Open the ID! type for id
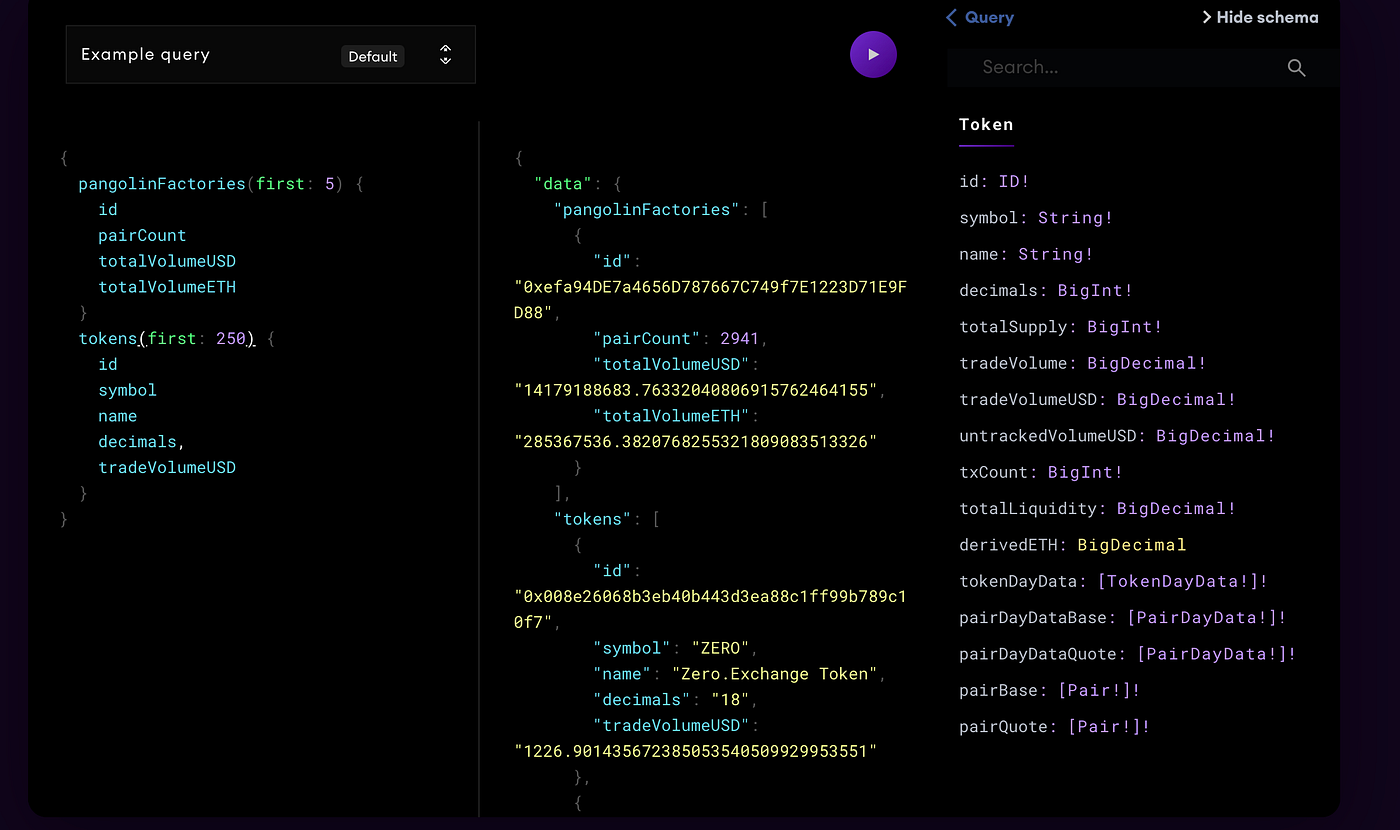Screen dimensions: 1400x830 pyautogui.click(x=1014, y=182)
